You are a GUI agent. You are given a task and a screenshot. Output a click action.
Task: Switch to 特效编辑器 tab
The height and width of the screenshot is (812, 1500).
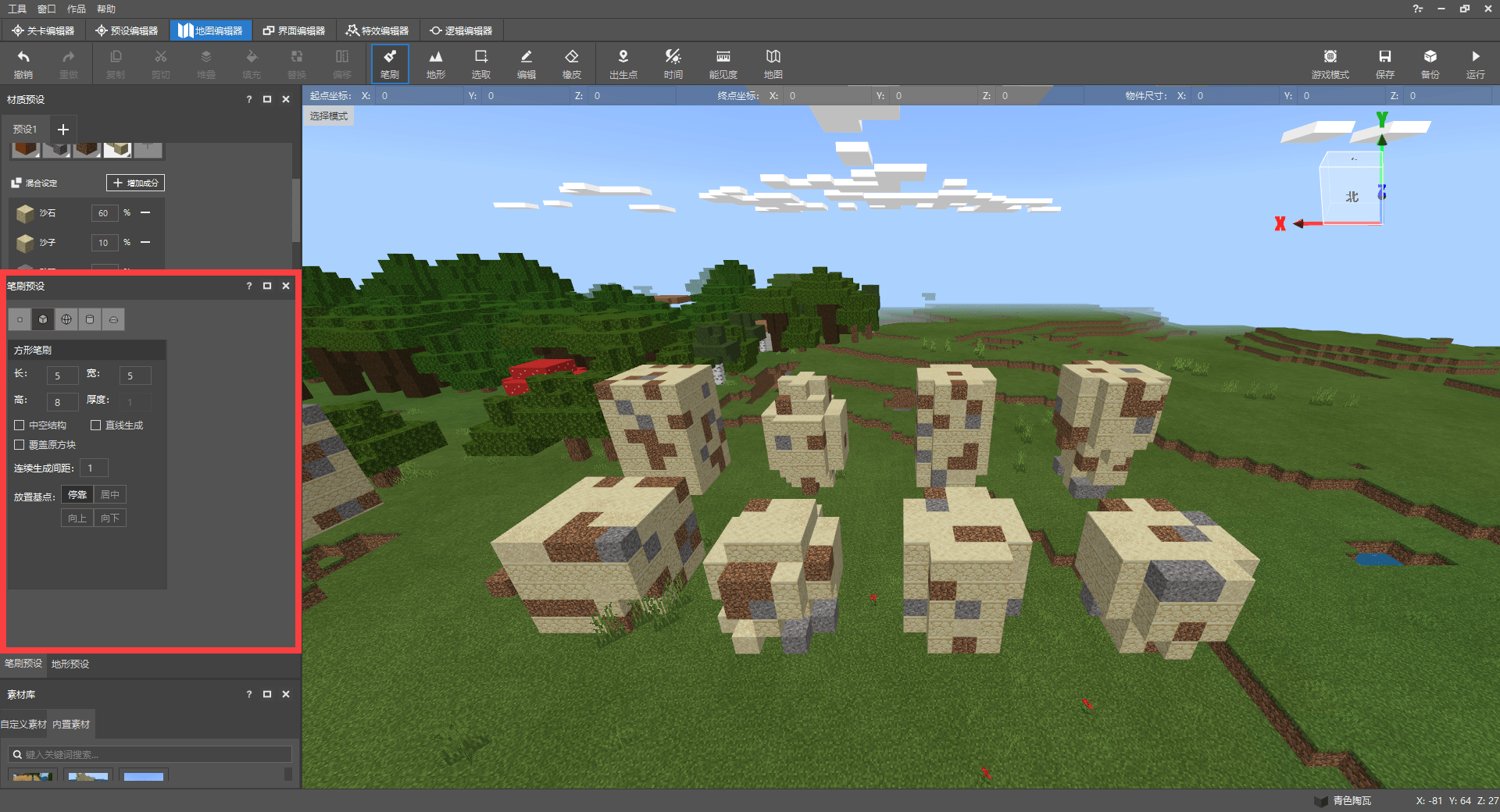click(x=377, y=30)
